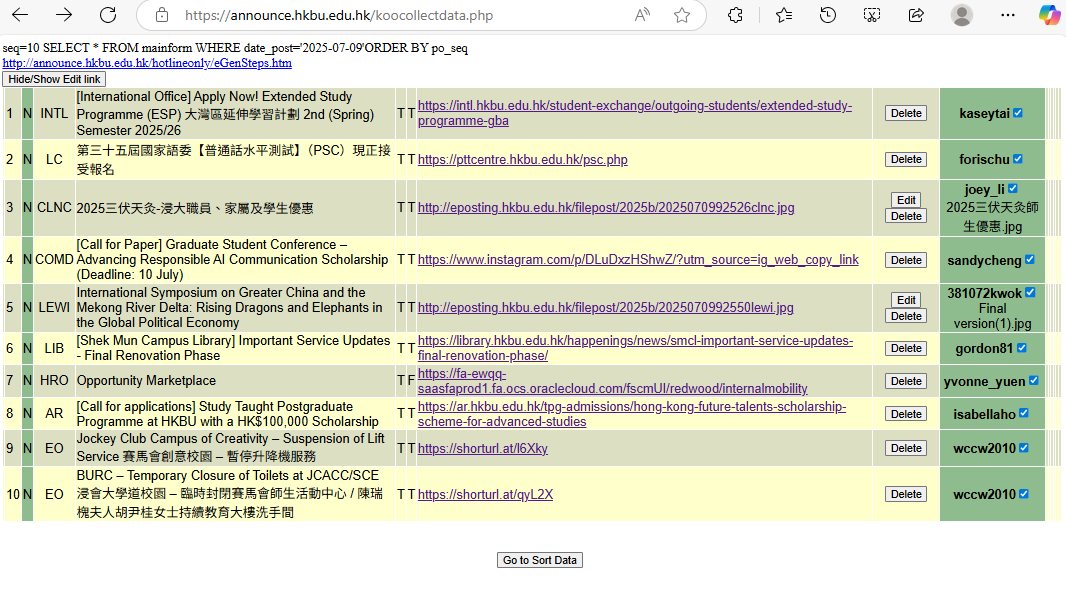The image size is (1066, 604).
Task: Toggle wccw2010 checkbox in row 10
Action: [x=1024, y=494]
